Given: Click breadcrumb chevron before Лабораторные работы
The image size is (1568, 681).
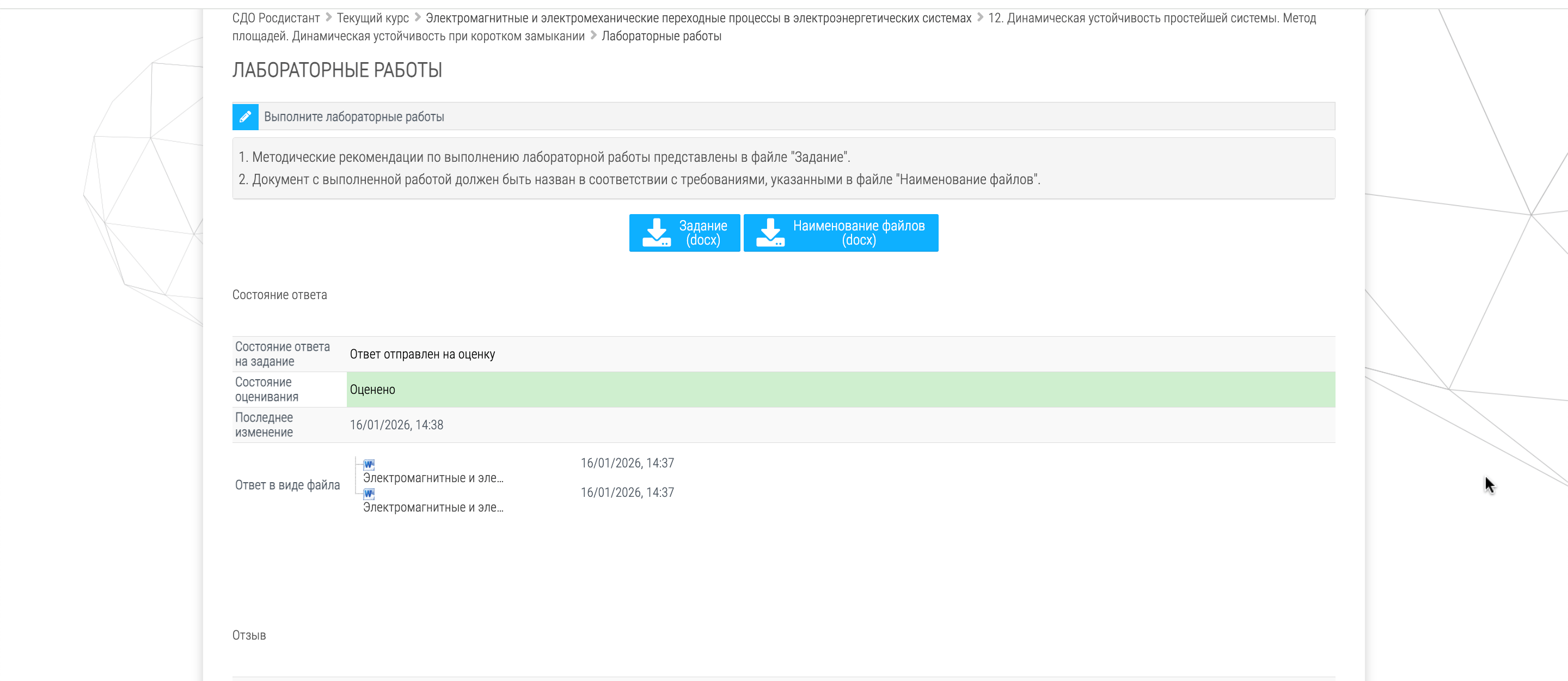Looking at the screenshot, I should pos(593,35).
